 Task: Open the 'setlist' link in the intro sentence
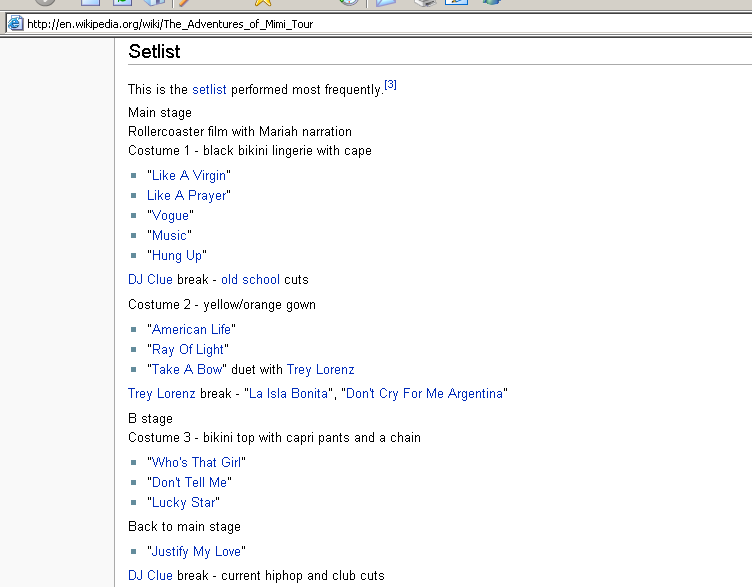click(209, 90)
